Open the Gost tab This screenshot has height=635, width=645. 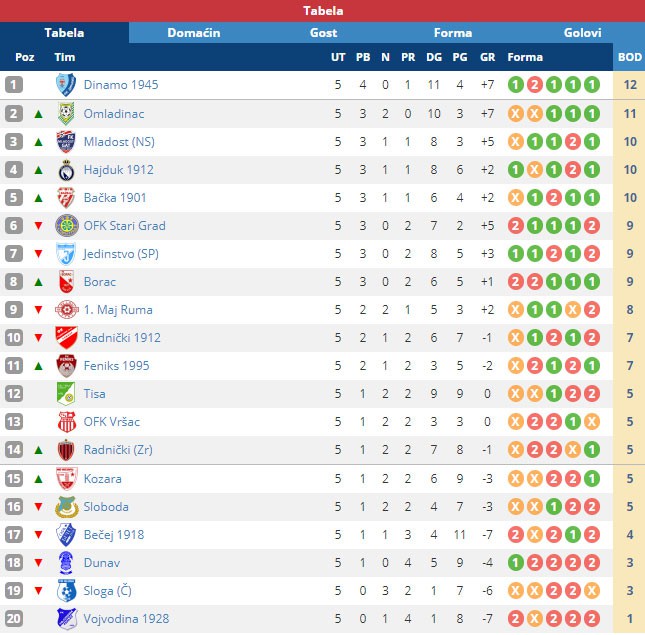tap(323, 33)
